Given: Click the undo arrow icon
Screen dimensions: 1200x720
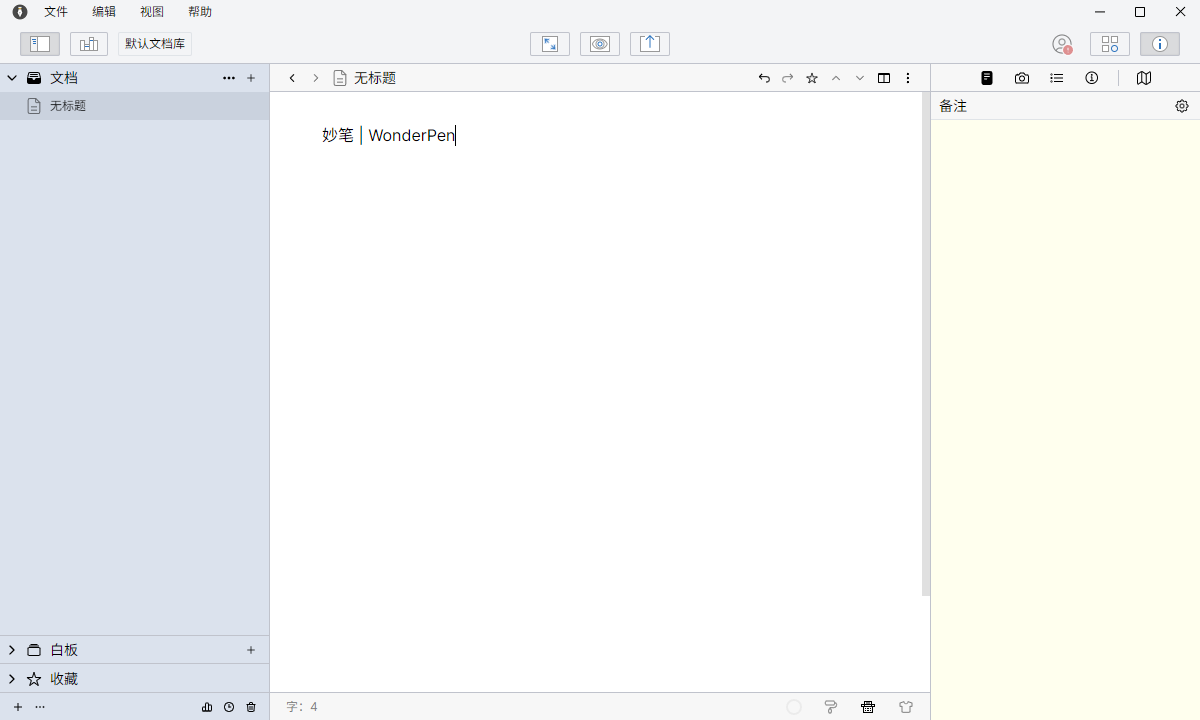Looking at the screenshot, I should pyautogui.click(x=764, y=78).
